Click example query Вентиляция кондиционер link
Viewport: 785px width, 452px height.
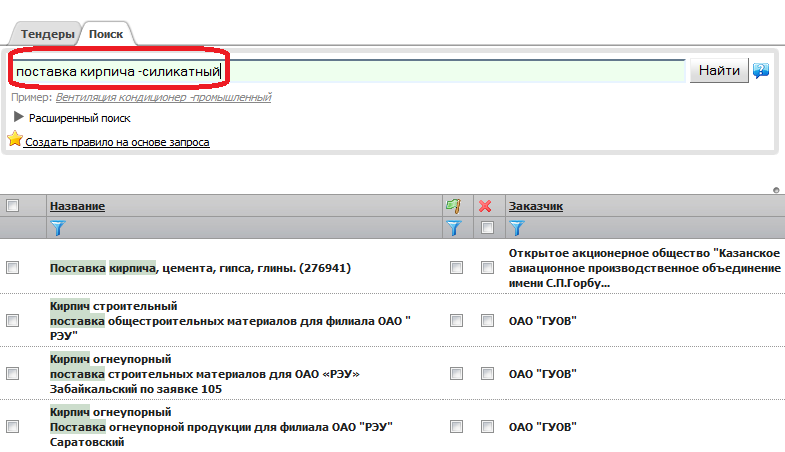tap(163, 97)
